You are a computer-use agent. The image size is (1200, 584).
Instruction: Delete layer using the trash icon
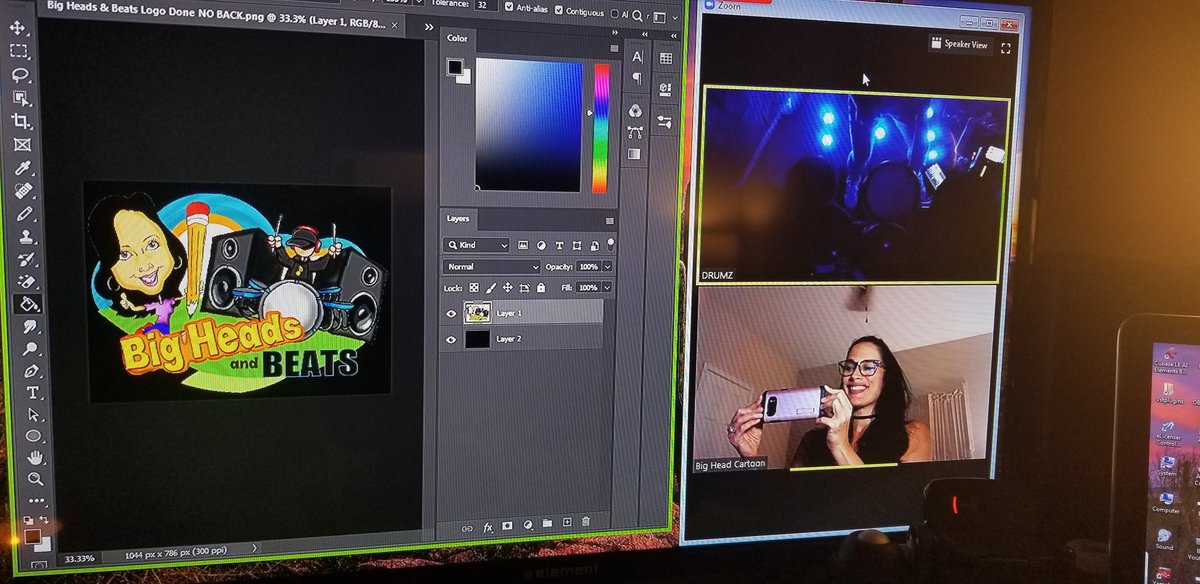586,522
